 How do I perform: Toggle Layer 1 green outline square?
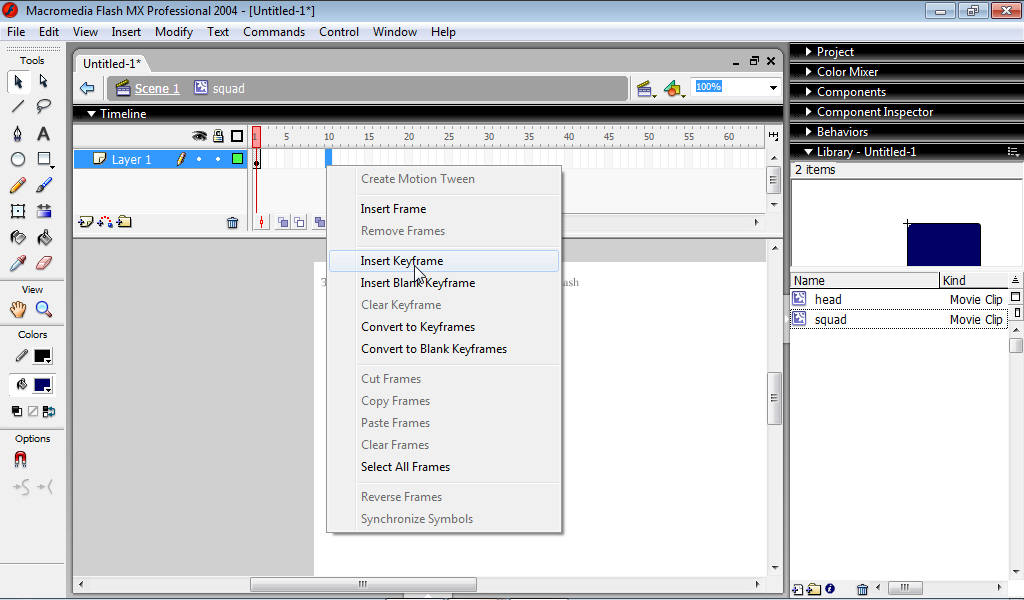pyautogui.click(x=238, y=159)
